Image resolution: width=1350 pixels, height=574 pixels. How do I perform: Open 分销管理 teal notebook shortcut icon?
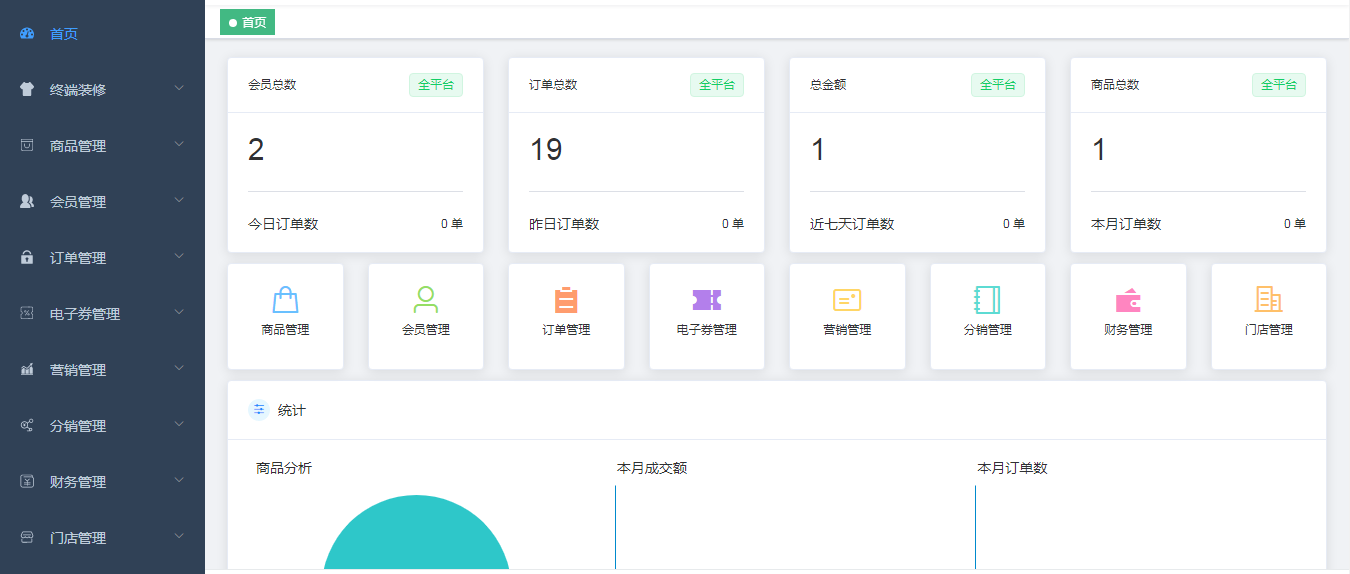point(987,300)
